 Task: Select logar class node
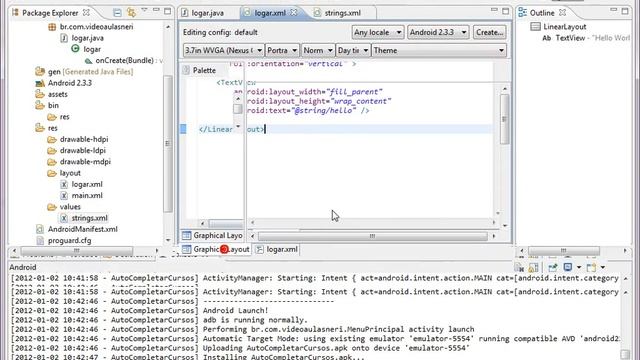[92, 49]
